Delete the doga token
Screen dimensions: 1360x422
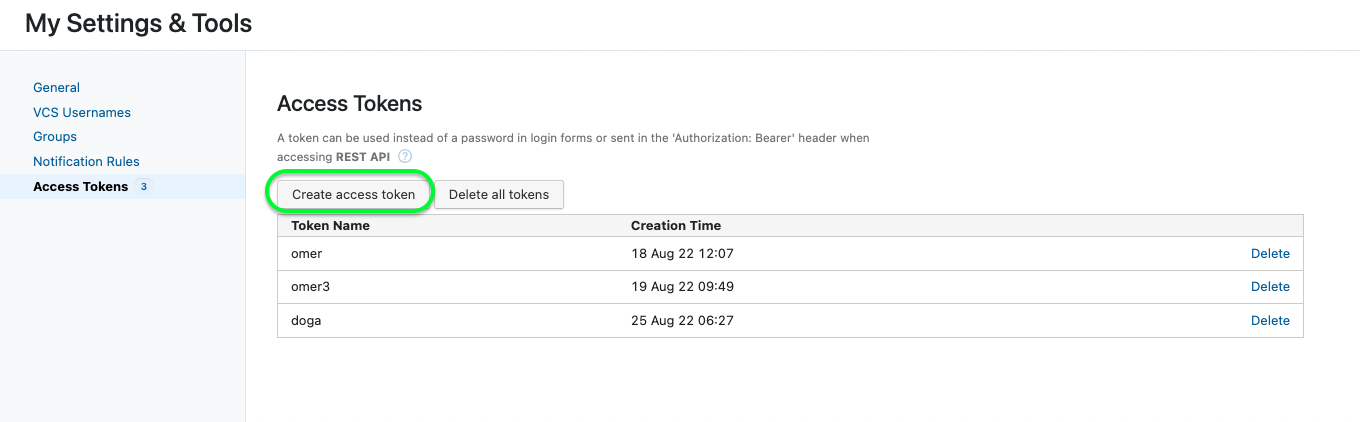click(x=1270, y=321)
